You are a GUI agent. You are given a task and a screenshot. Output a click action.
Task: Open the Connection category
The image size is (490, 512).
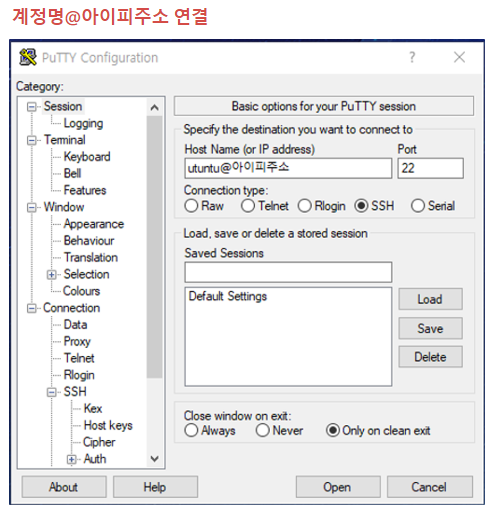click(72, 308)
